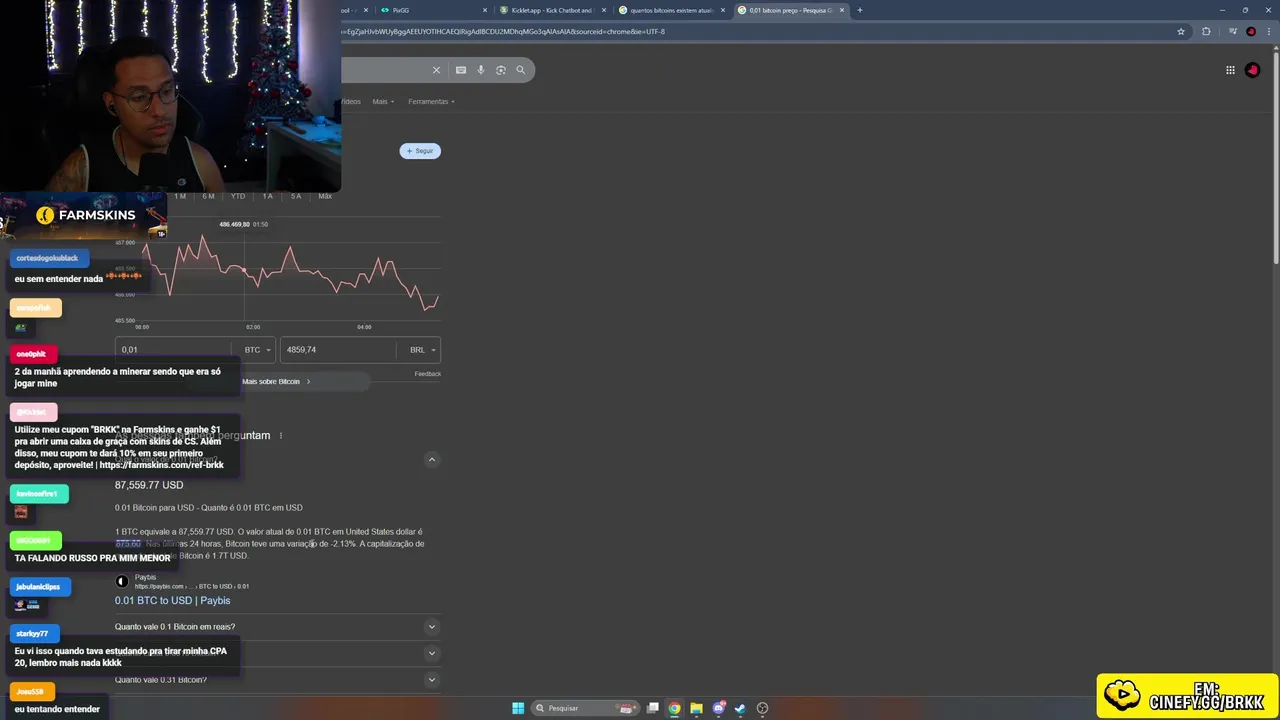This screenshot has height=720, width=1280.
Task: Open Chrome three-dot menu
Action: point(1267,31)
